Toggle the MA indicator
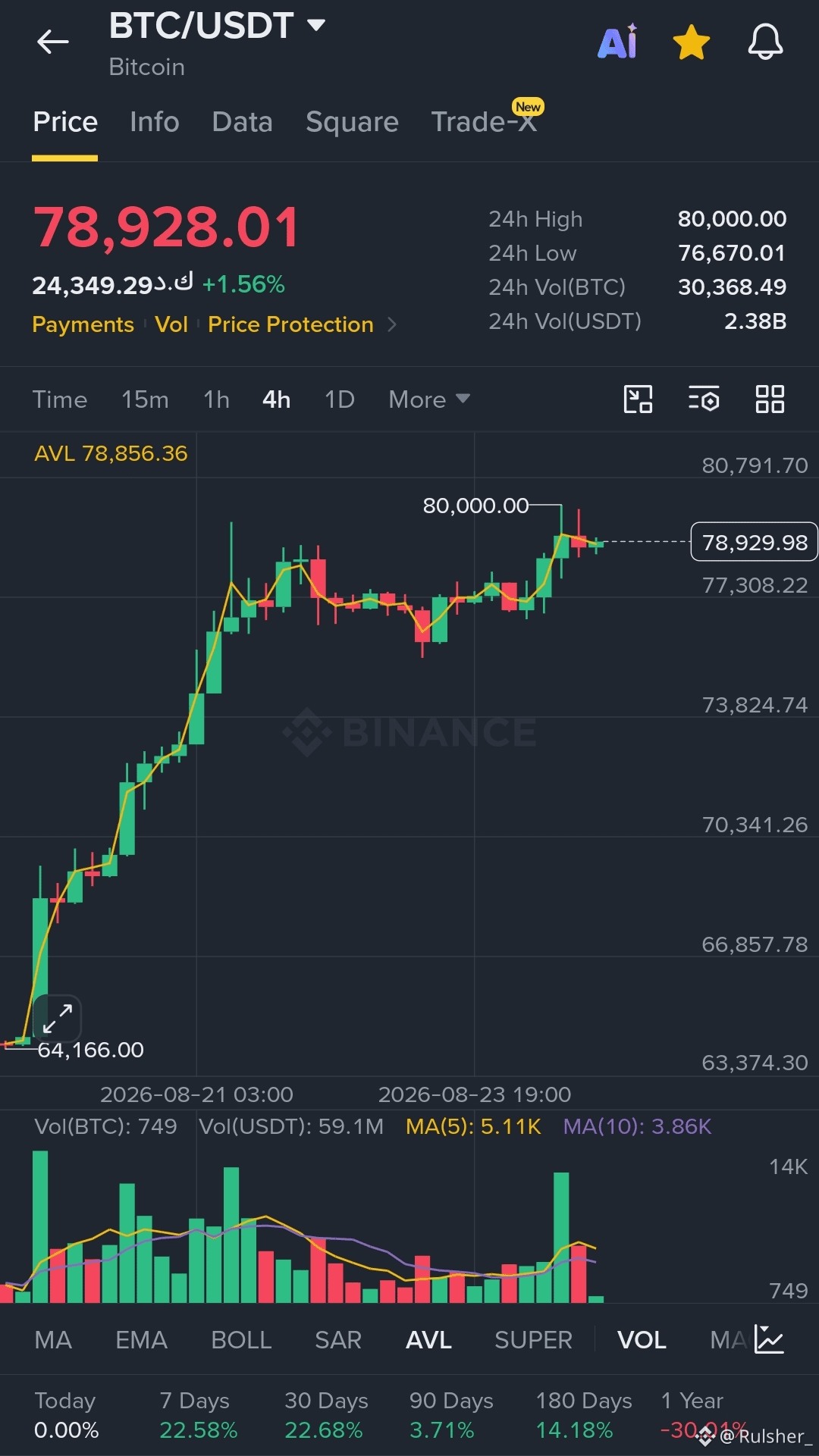The height and width of the screenshot is (1456, 819). (53, 1340)
